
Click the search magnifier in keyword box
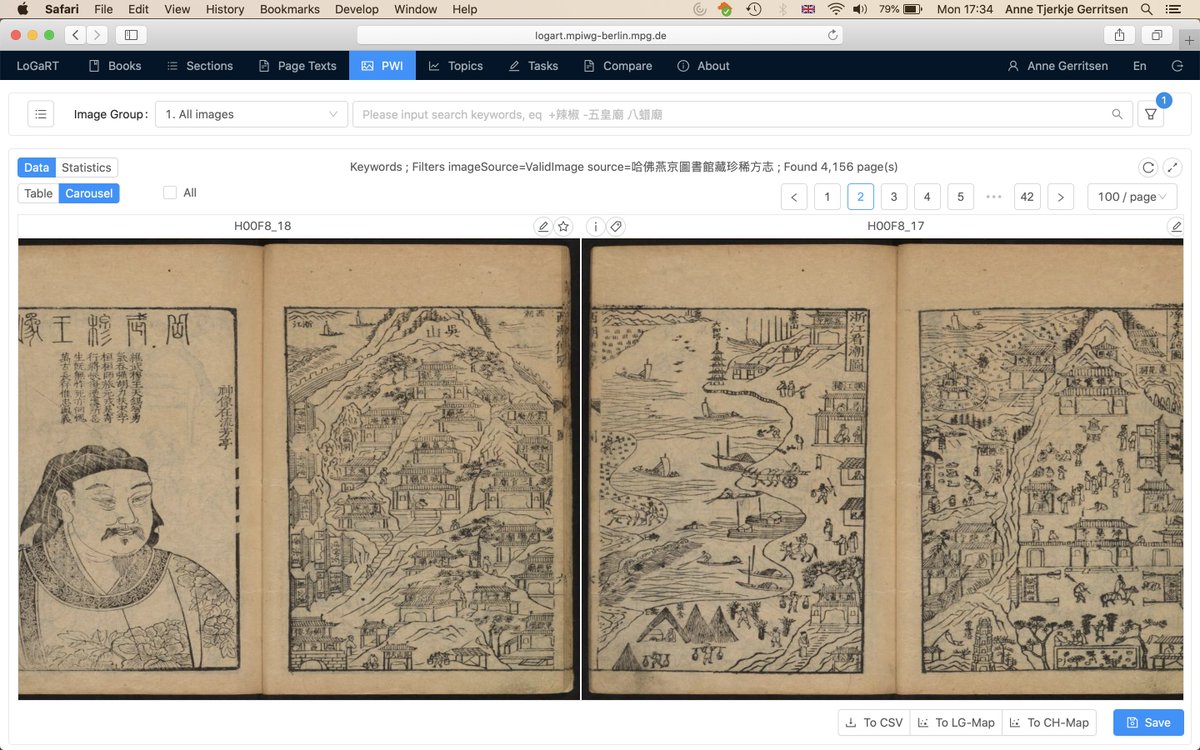click(1117, 114)
